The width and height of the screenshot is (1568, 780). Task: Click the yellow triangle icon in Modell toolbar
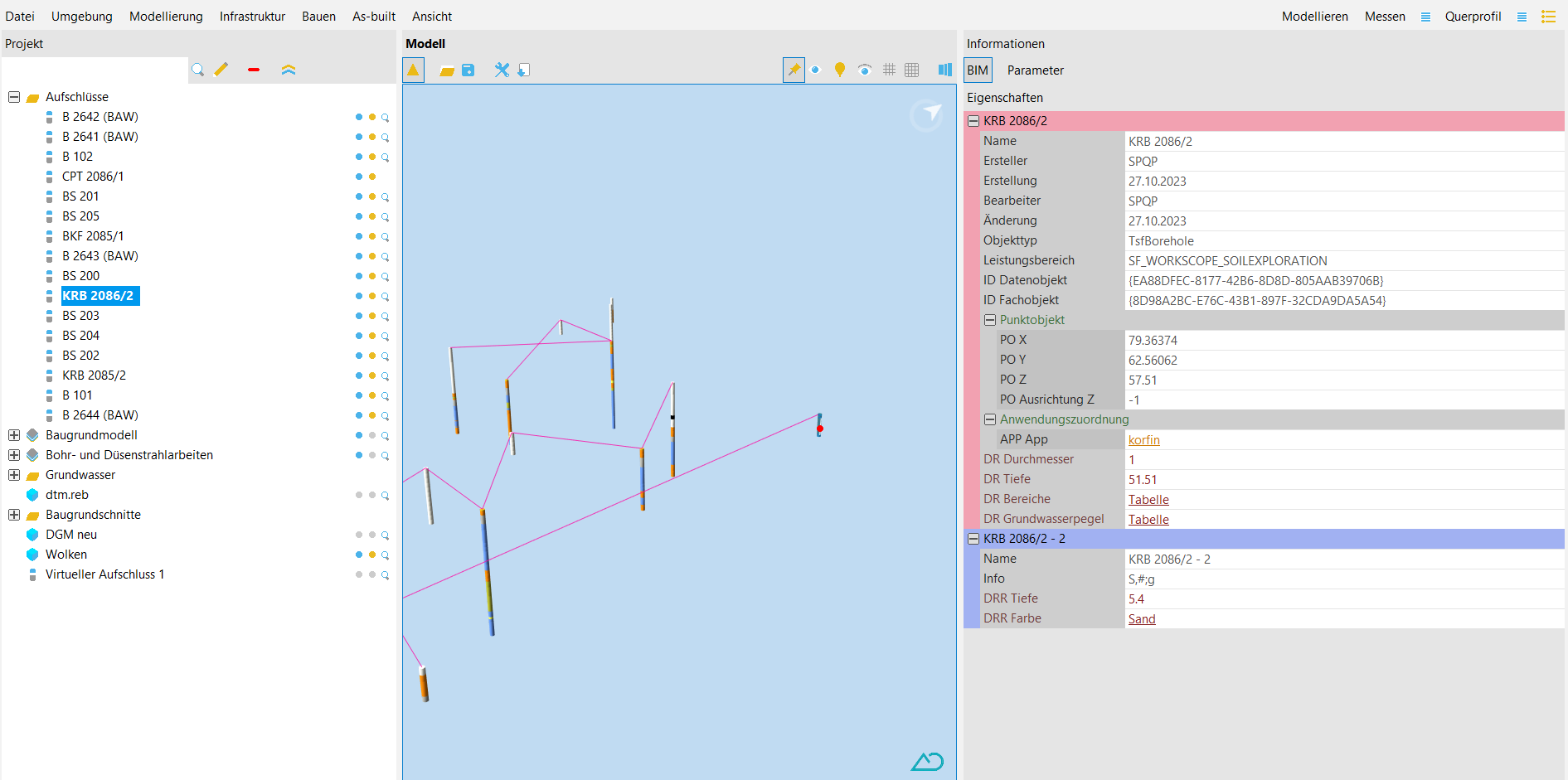tap(413, 70)
